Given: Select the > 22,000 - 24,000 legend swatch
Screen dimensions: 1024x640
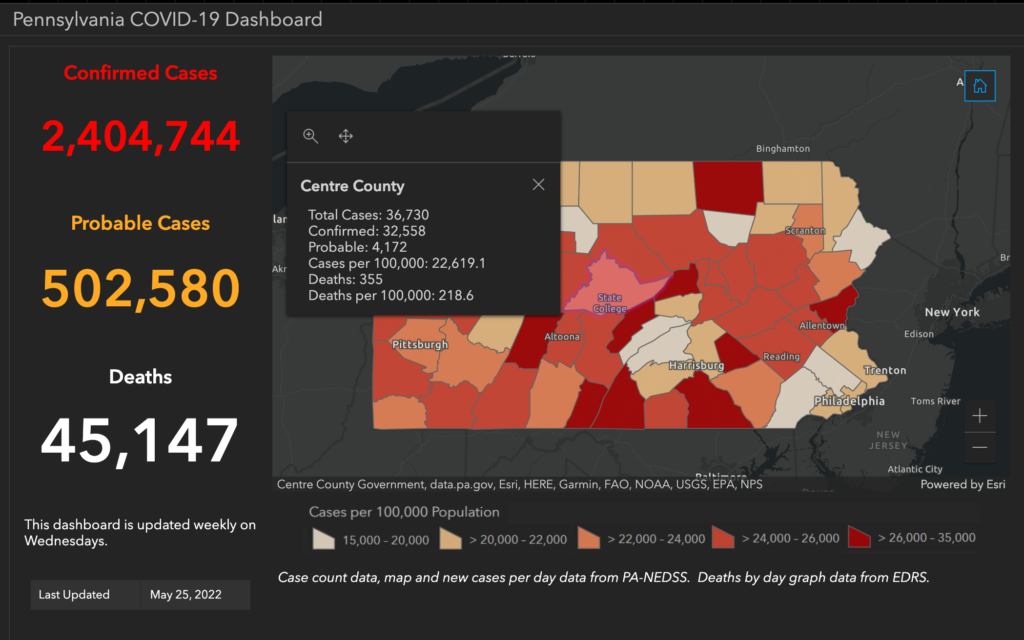Looking at the screenshot, I should [588, 538].
